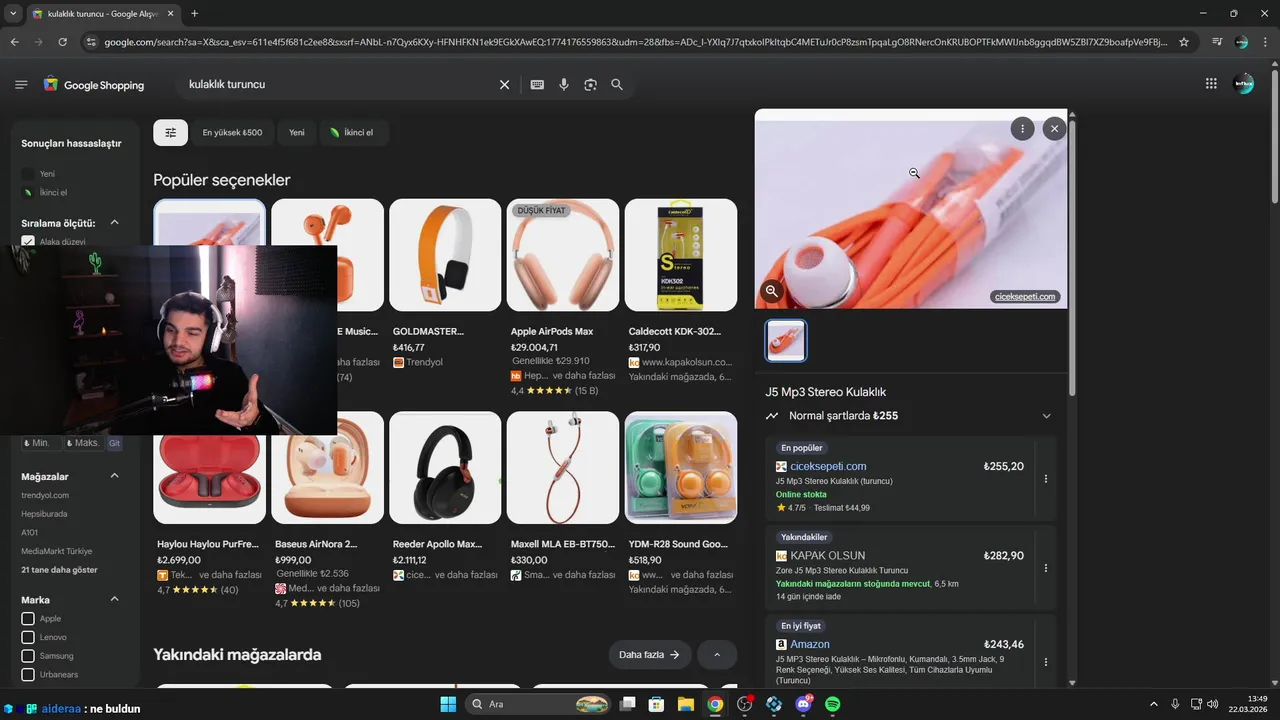Image resolution: width=1280 pixels, height=720 pixels.
Task: Check the Lenovo brand checkbox
Action: (x=28, y=637)
